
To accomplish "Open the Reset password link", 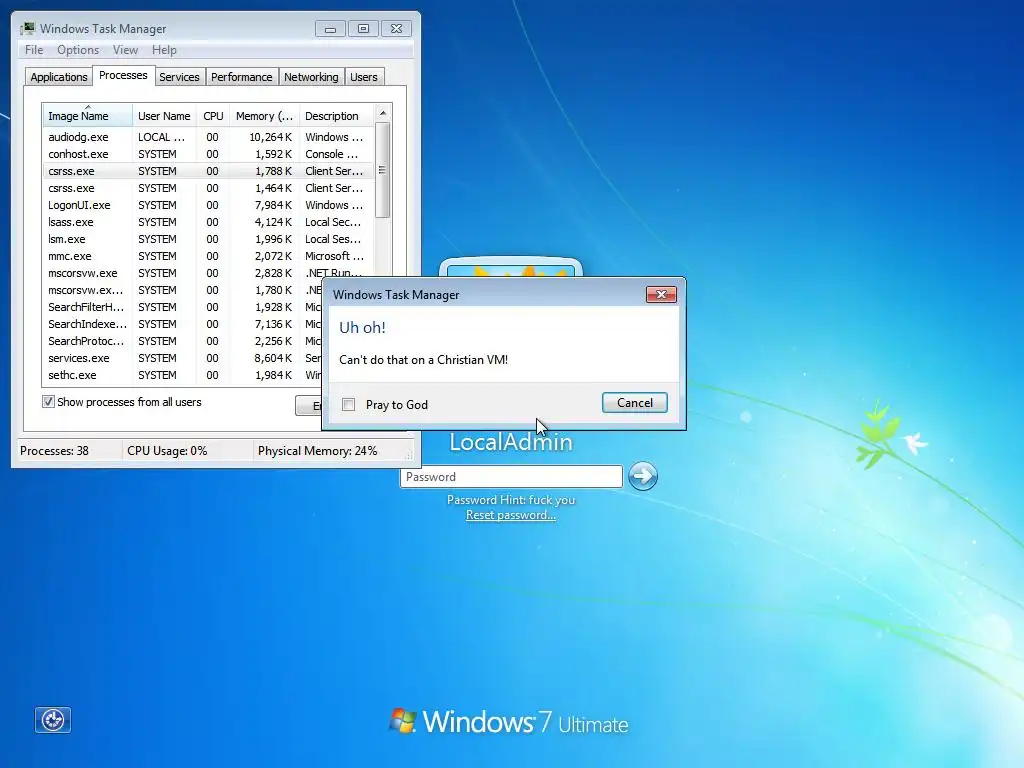I will point(511,515).
